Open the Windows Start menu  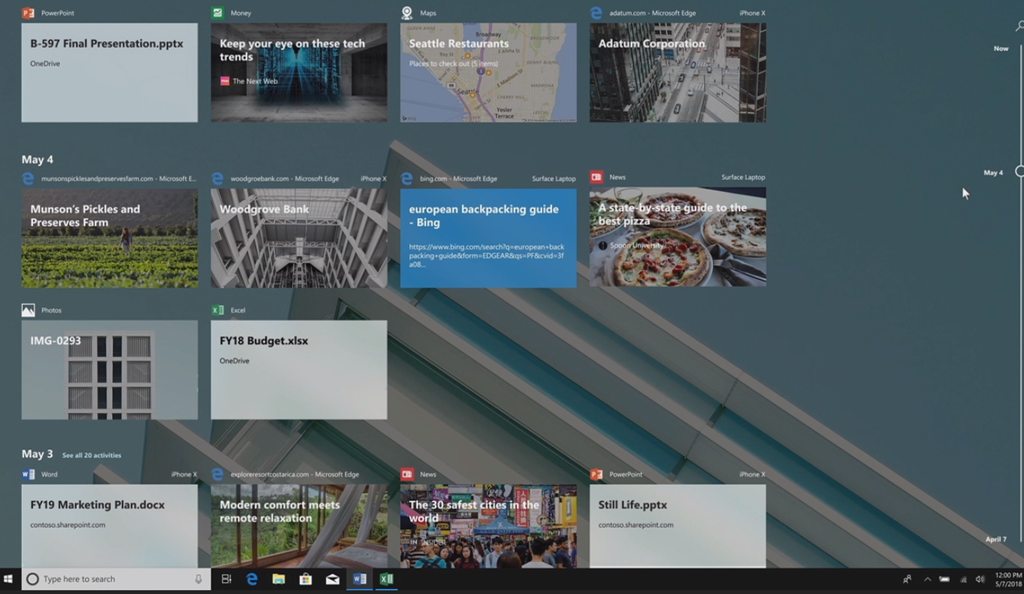click(x=8, y=579)
